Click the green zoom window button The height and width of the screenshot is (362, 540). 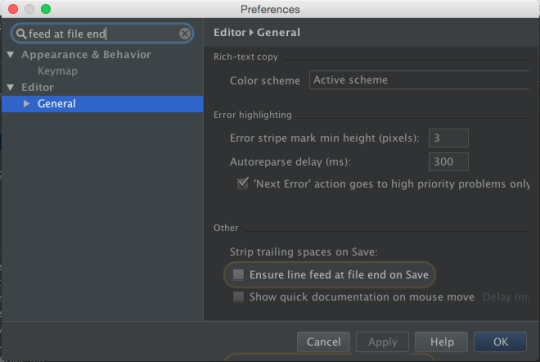pyautogui.click(x=46, y=9)
